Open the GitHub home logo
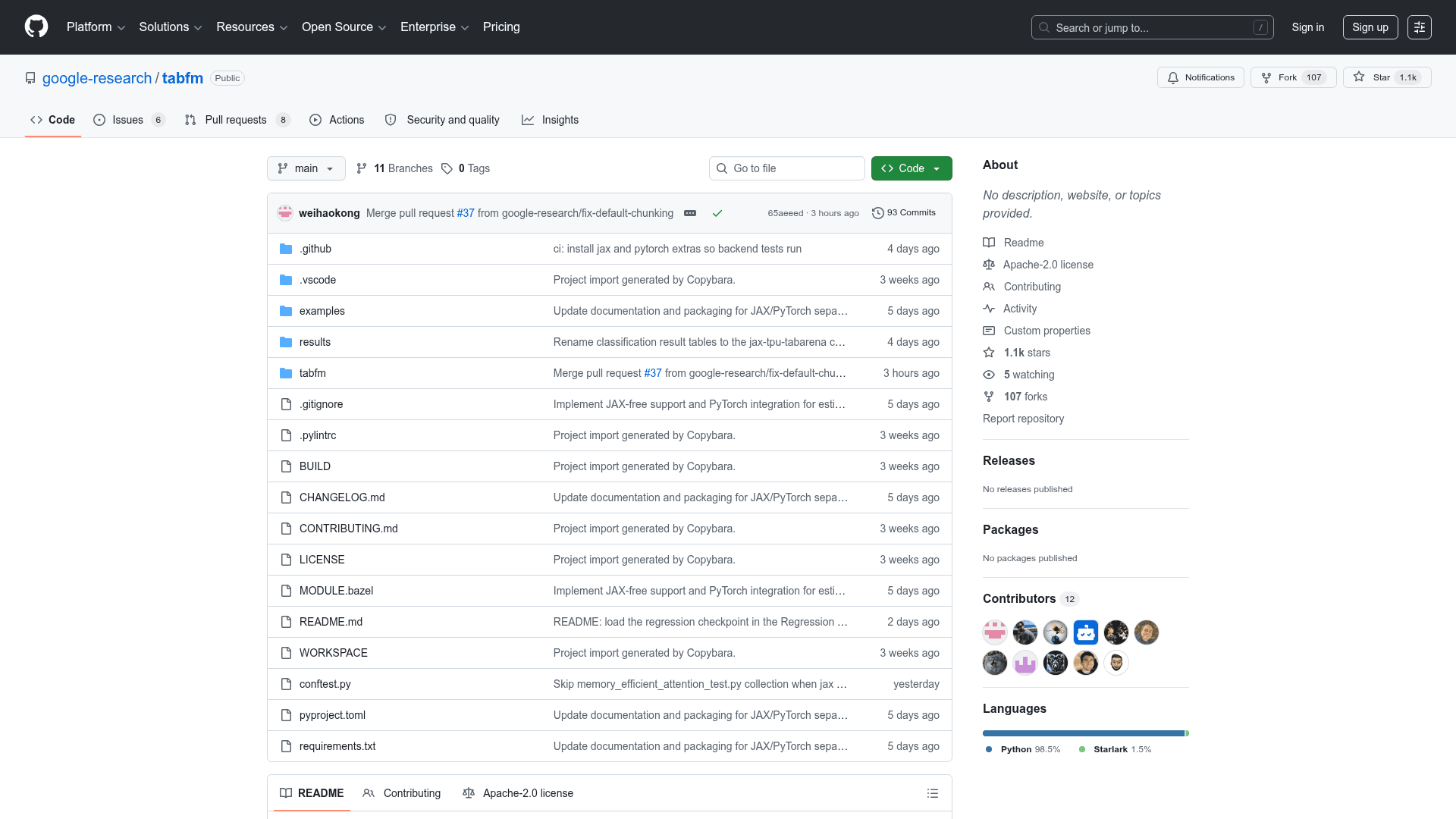This screenshot has width=1456, height=819. pos(36,27)
